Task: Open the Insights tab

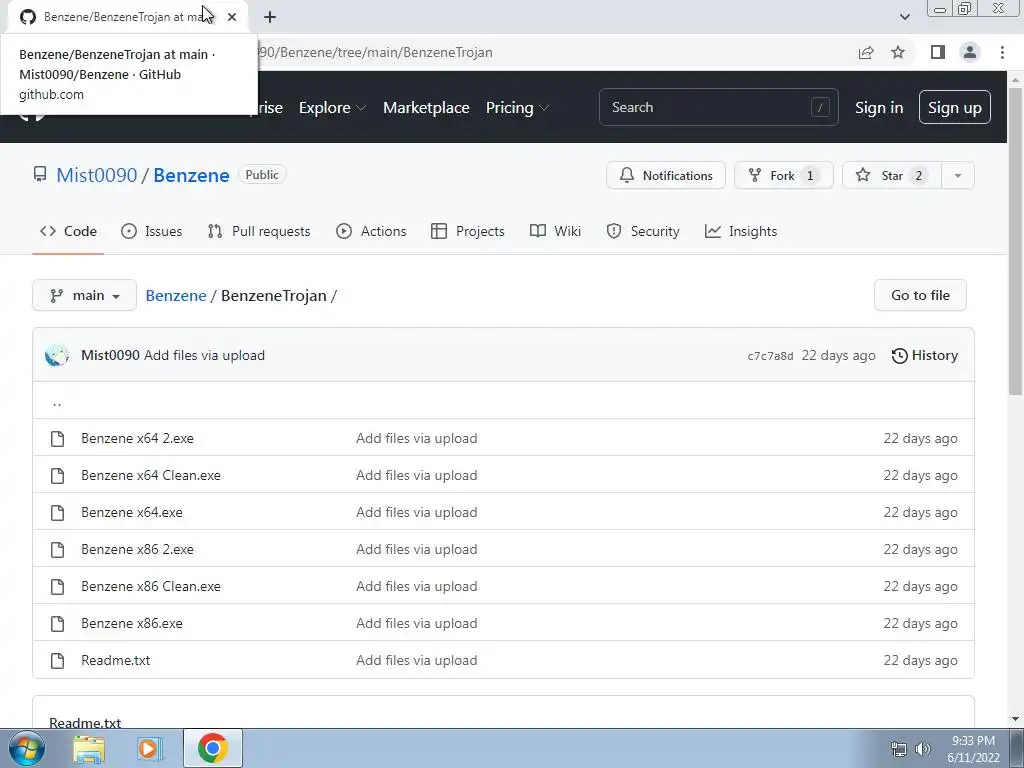Action: [x=741, y=231]
